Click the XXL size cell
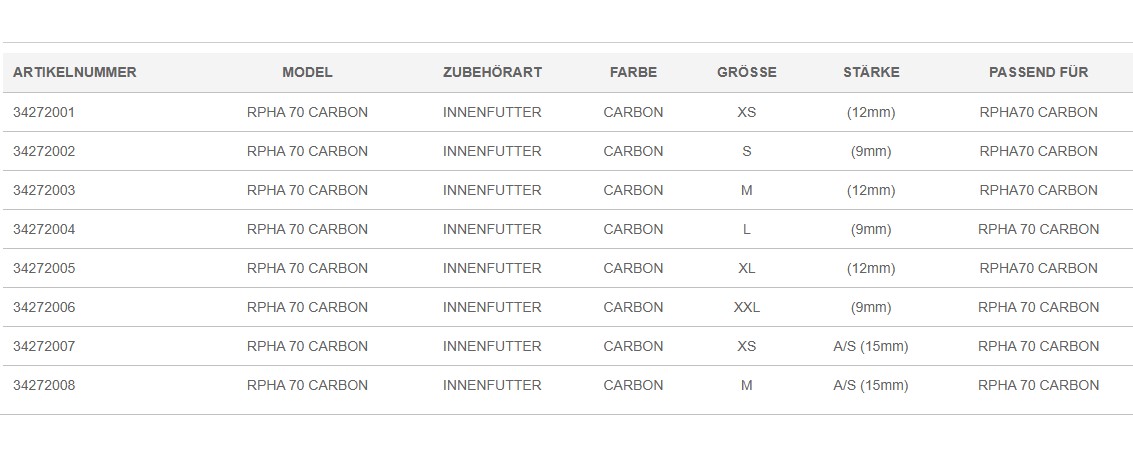This screenshot has height=475, width=1133. tap(746, 307)
